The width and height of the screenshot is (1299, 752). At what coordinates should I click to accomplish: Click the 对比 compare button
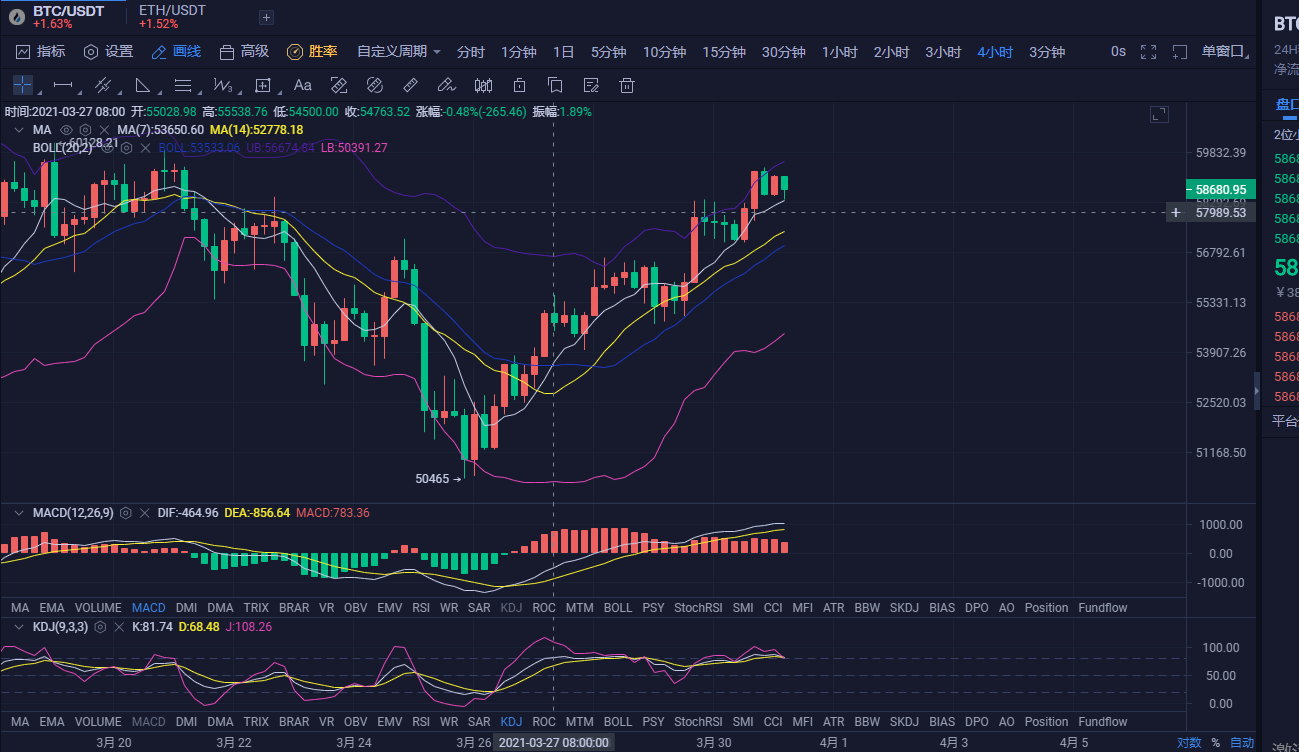[1190, 742]
